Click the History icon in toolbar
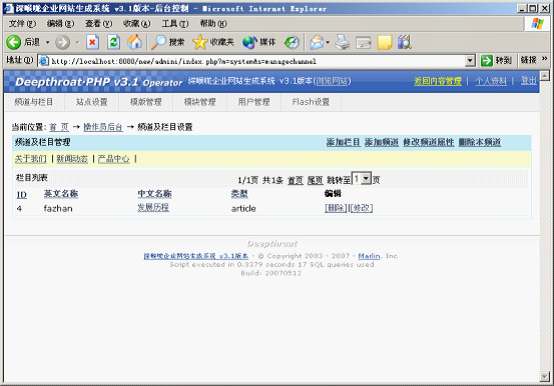The height and width of the screenshot is (386, 554). pyautogui.click(x=292, y=42)
